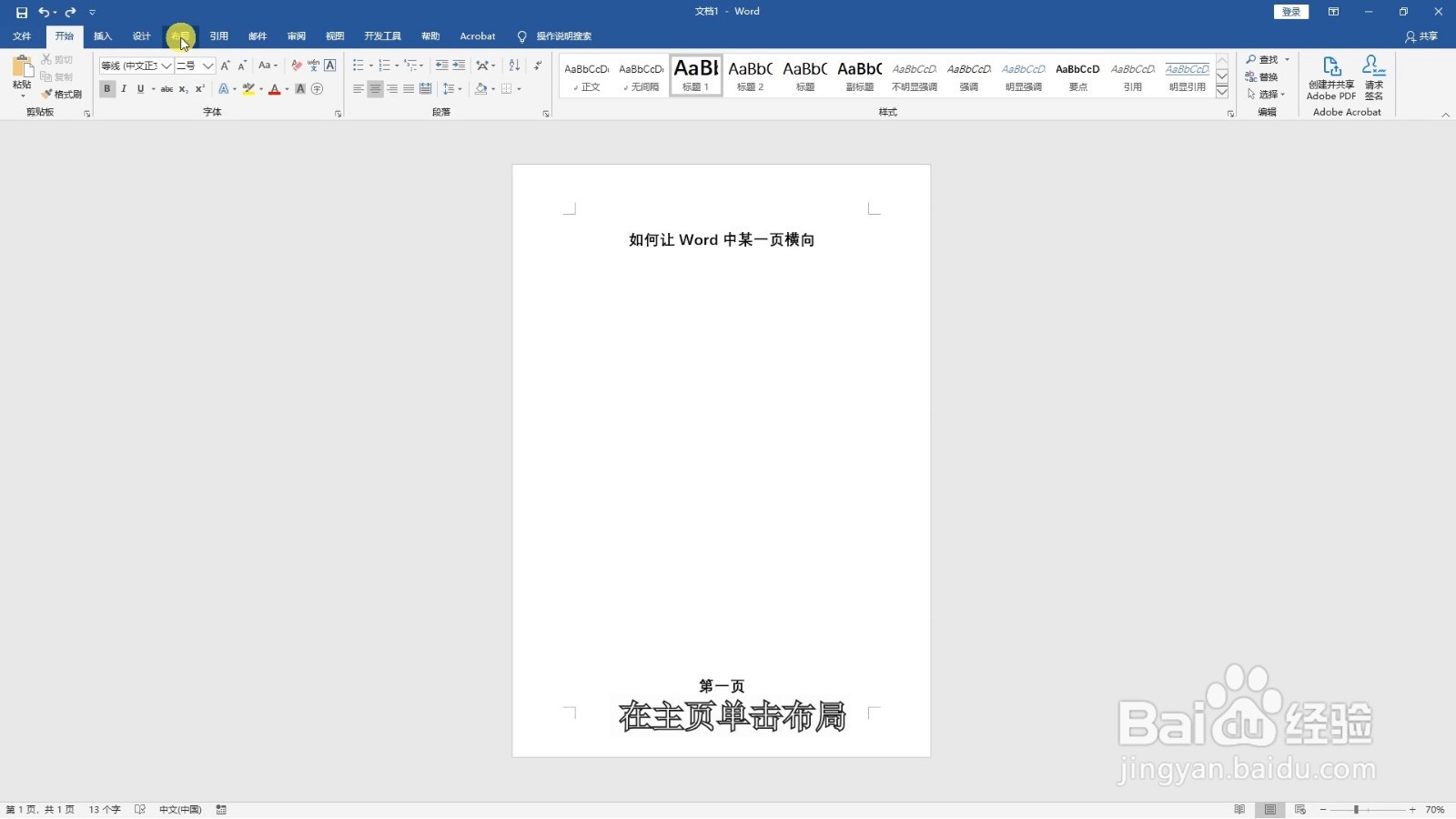Click the sign-in (登录) button
The height and width of the screenshot is (819, 1456).
1290,12
